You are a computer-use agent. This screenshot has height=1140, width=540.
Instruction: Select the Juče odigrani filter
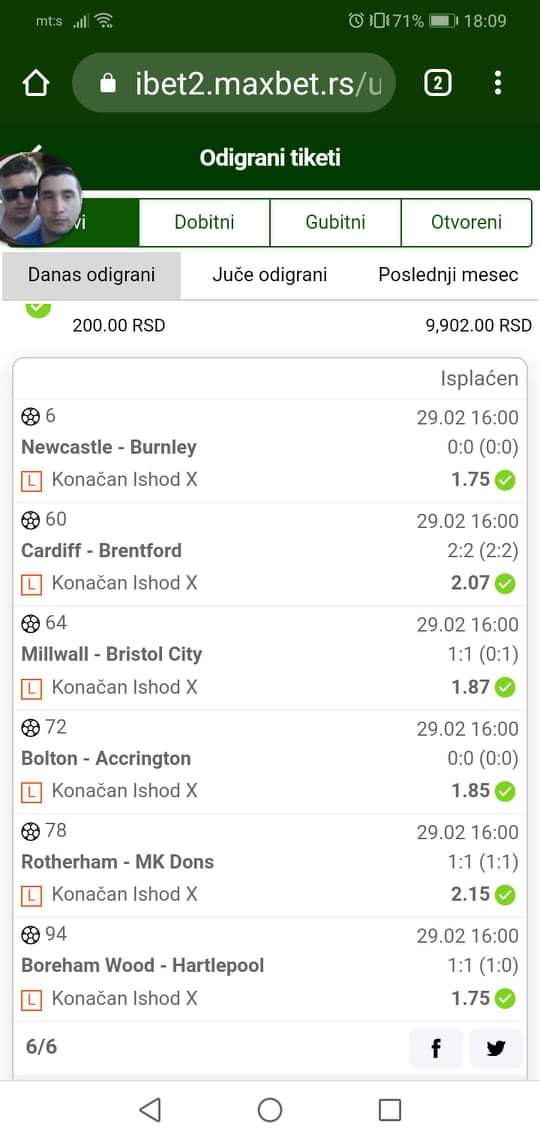(x=270, y=275)
